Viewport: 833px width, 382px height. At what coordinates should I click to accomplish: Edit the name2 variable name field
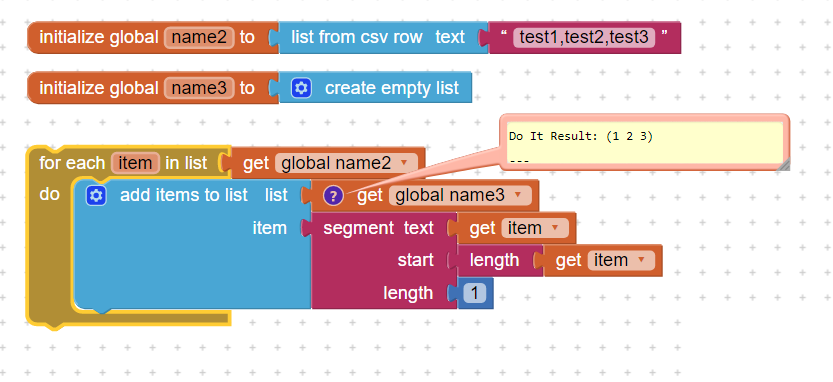coord(199,37)
